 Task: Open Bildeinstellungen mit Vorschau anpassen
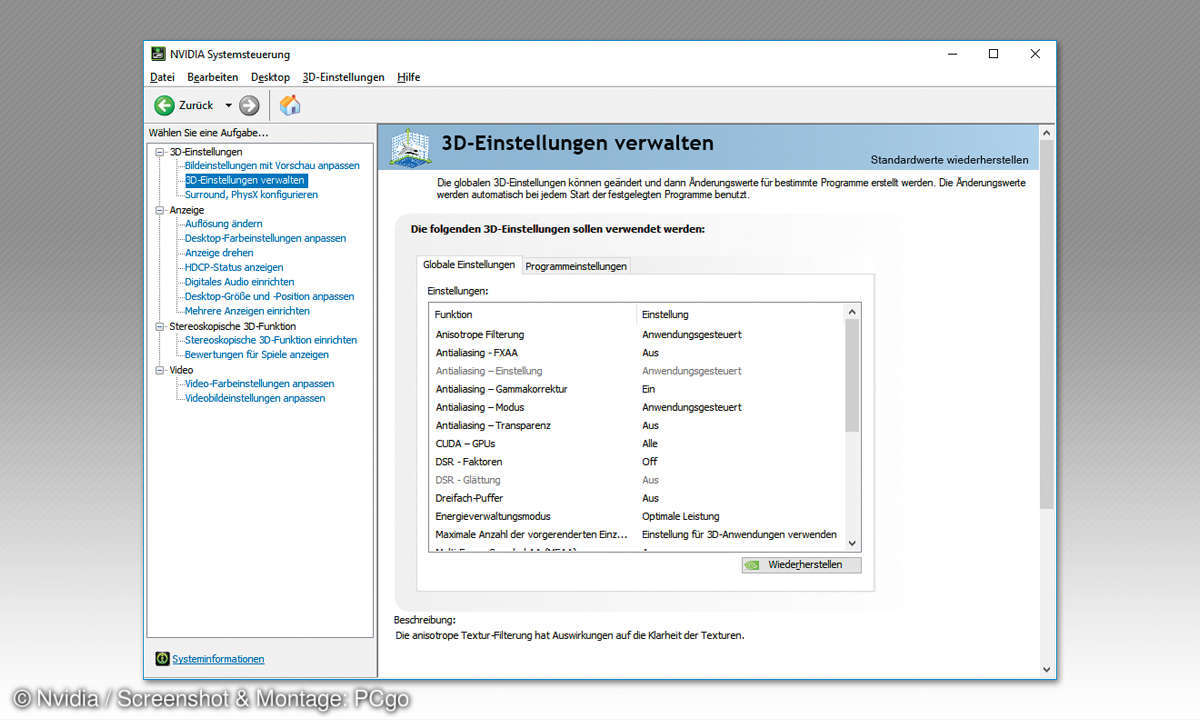(272, 166)
